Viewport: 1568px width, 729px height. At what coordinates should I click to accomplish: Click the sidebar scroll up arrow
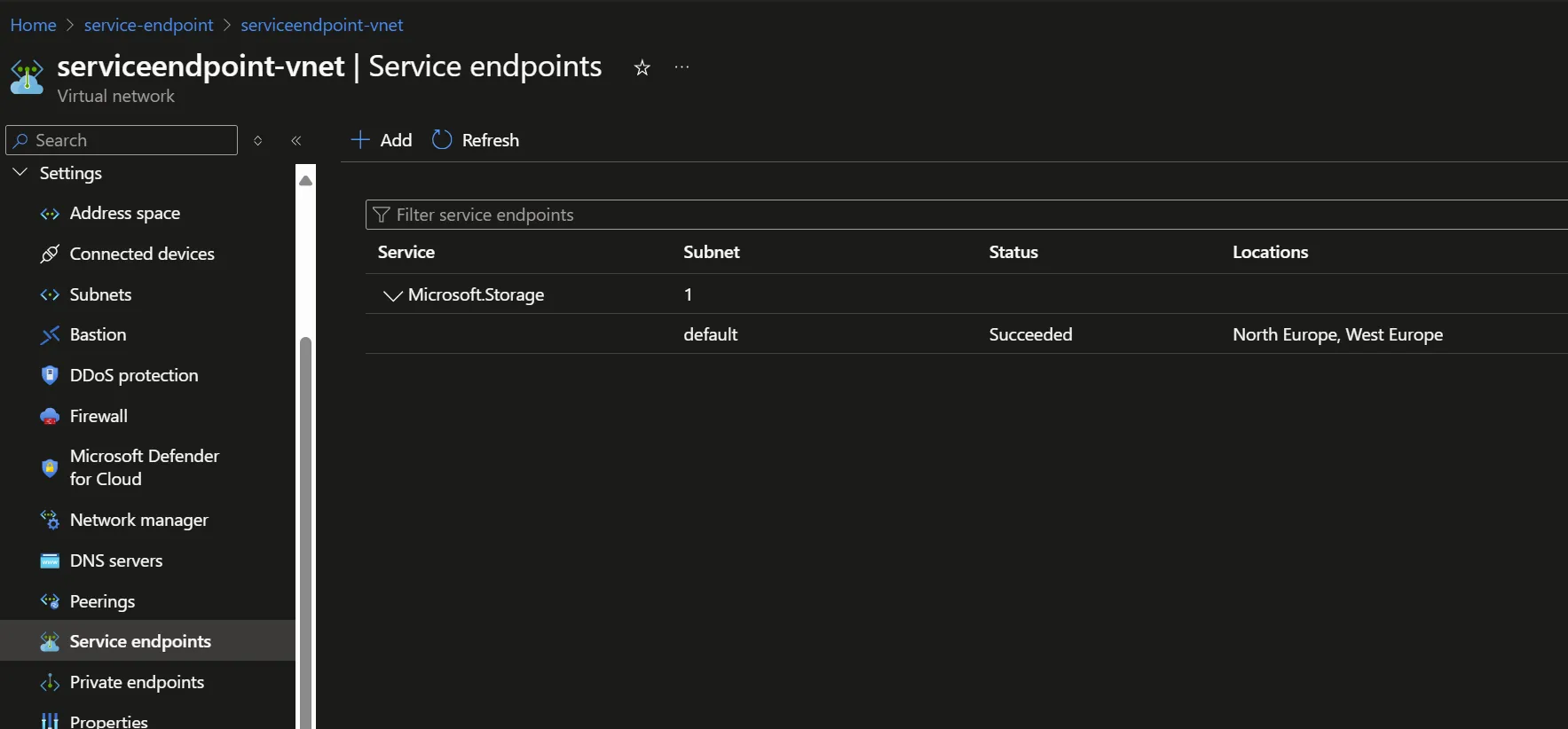pos(305,180)
